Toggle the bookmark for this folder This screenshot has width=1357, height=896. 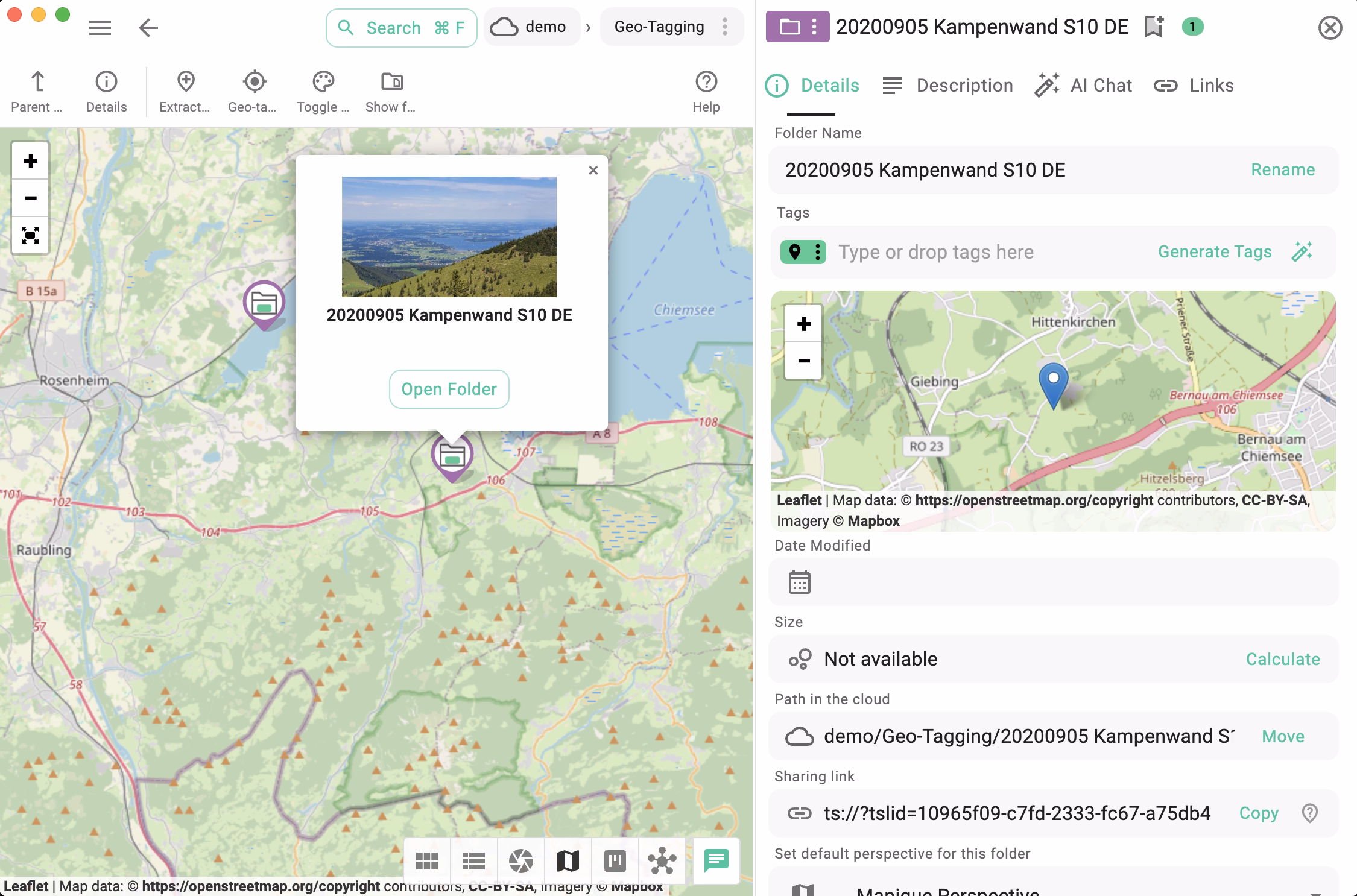pyautogui.click(x=1153, y=27)
